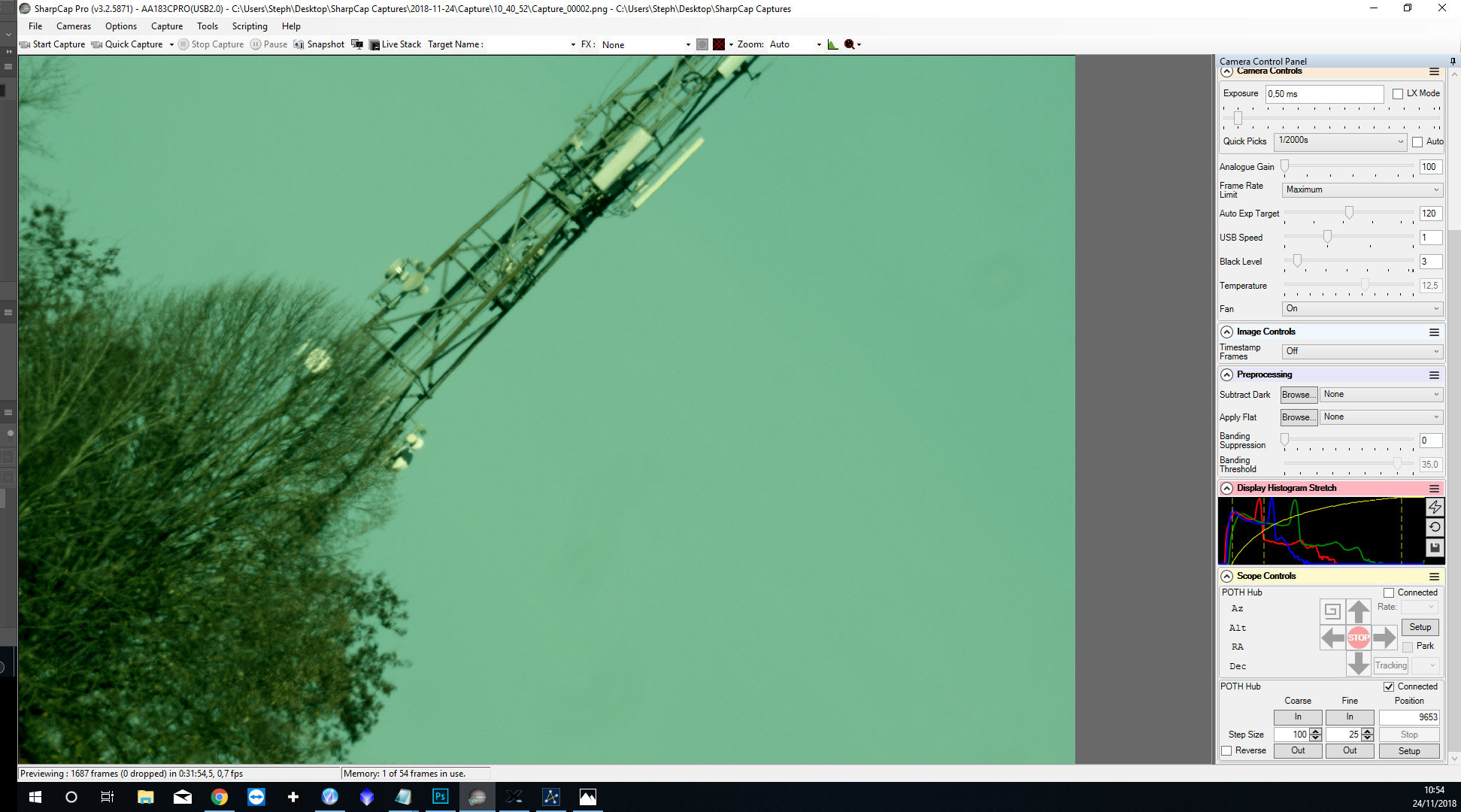Expand the Frame Rate Limit dropdown

pos(1362,189)
